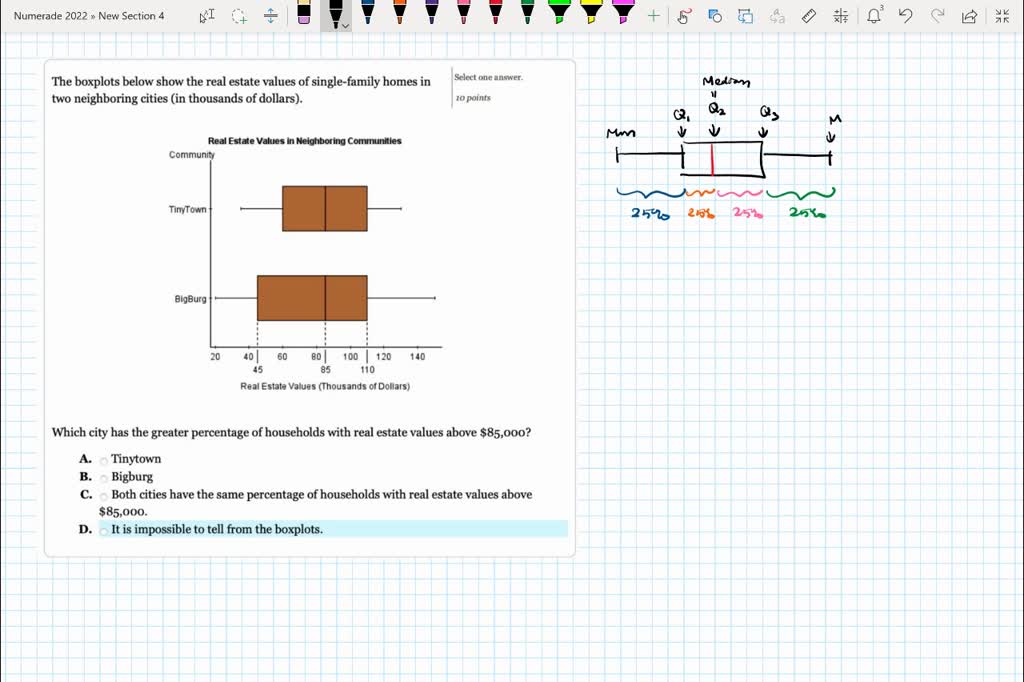This screenshot has width=1024, height=682.
Task: Click the BigBurg boxplot on the canvas
Action: (x=310, y=297)
